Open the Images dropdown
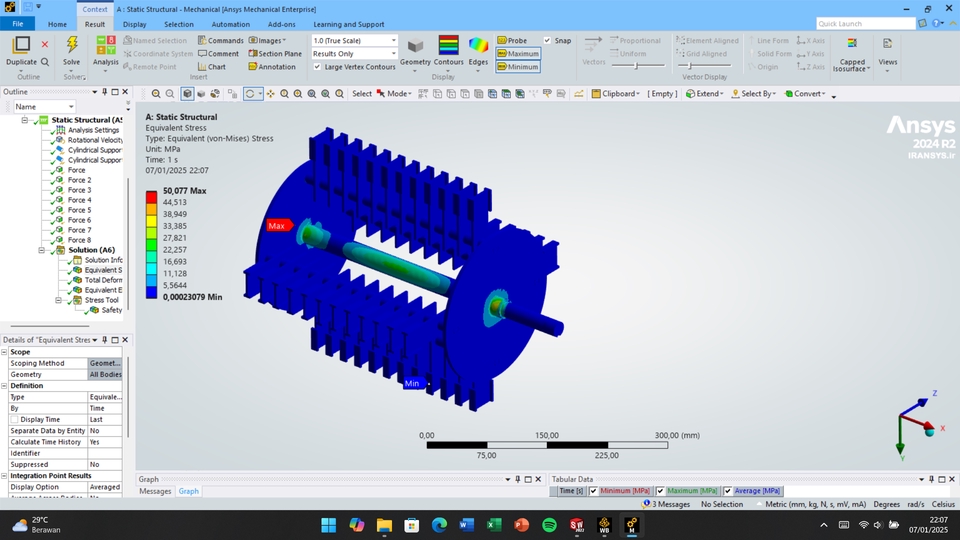The width and height of the screenshot is (960, 540). [268, 40]
